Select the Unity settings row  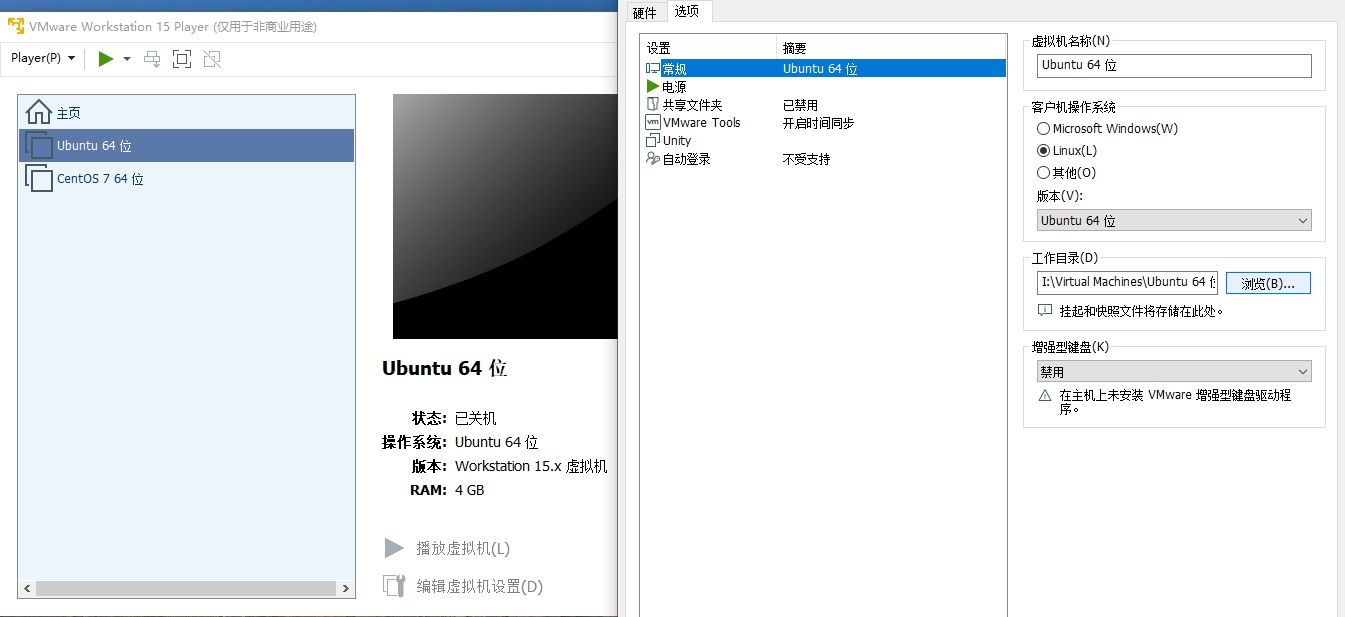pyautogui.click(x=823, y=141)
